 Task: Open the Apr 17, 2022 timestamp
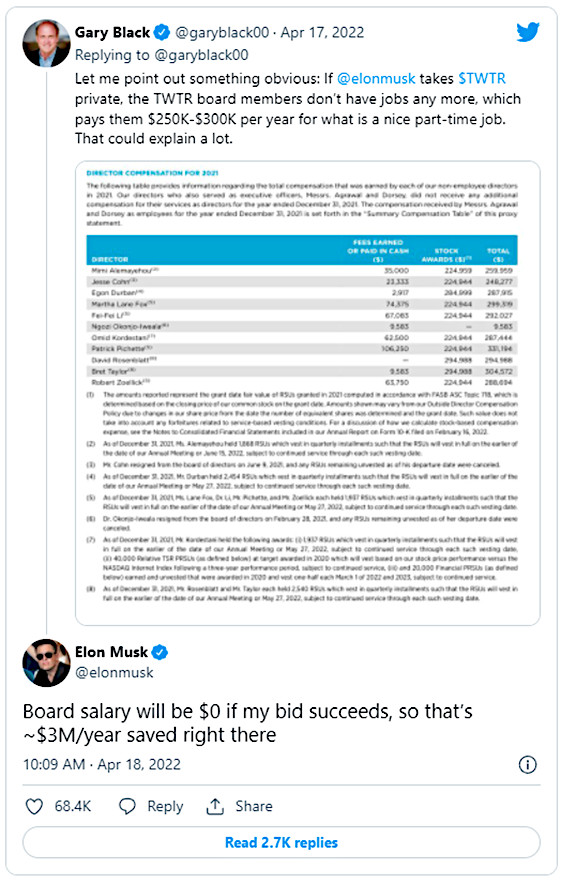323,33
